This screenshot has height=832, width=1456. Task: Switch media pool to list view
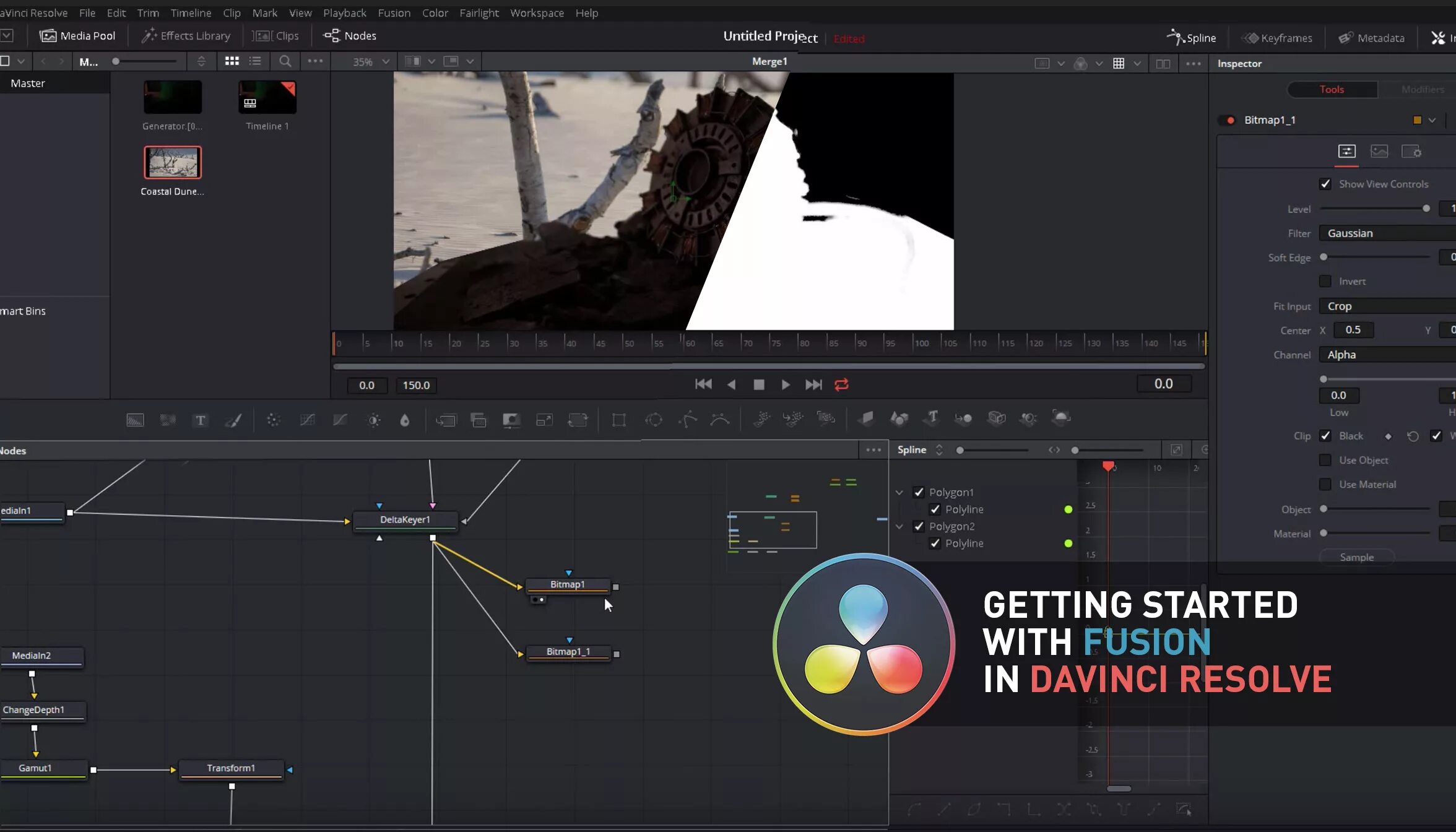(x=255, y=61)
